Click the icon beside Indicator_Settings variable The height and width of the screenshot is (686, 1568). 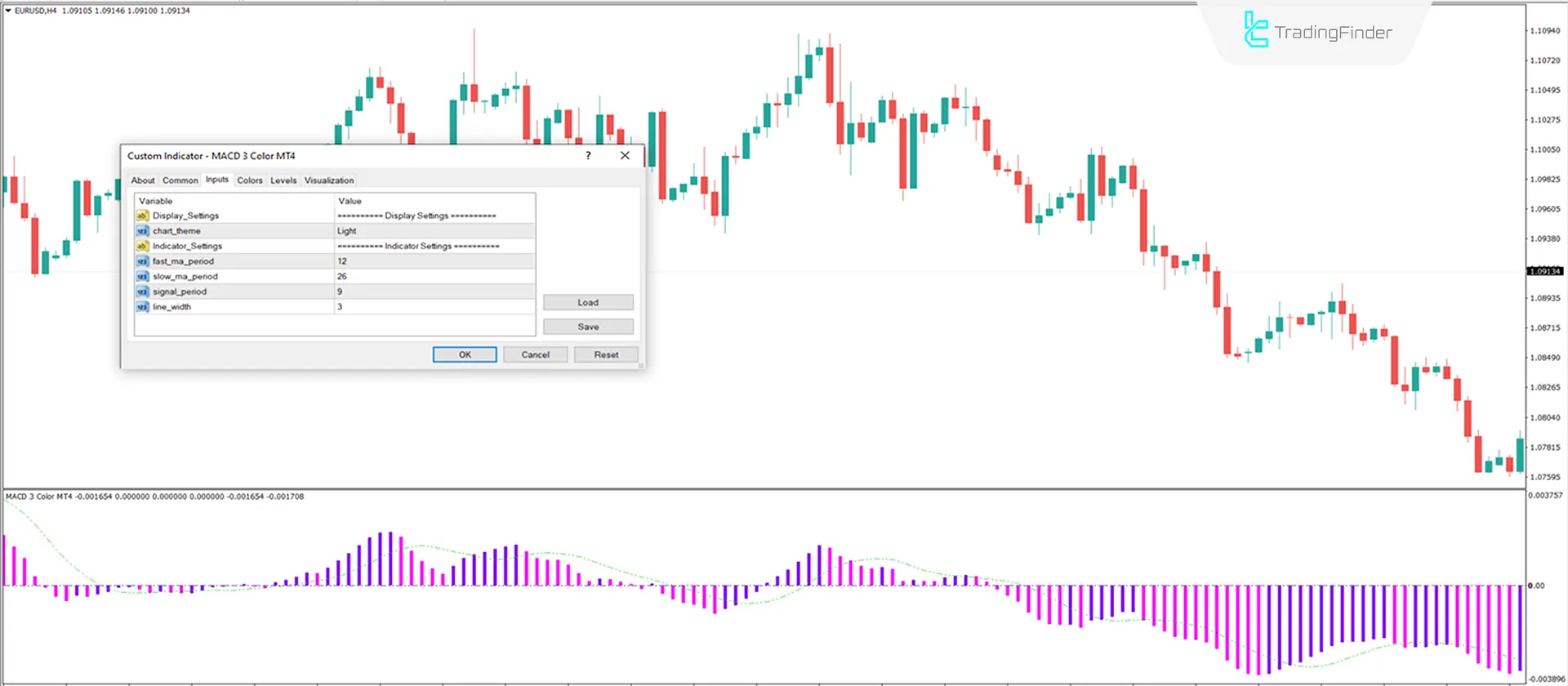[142, 246]
